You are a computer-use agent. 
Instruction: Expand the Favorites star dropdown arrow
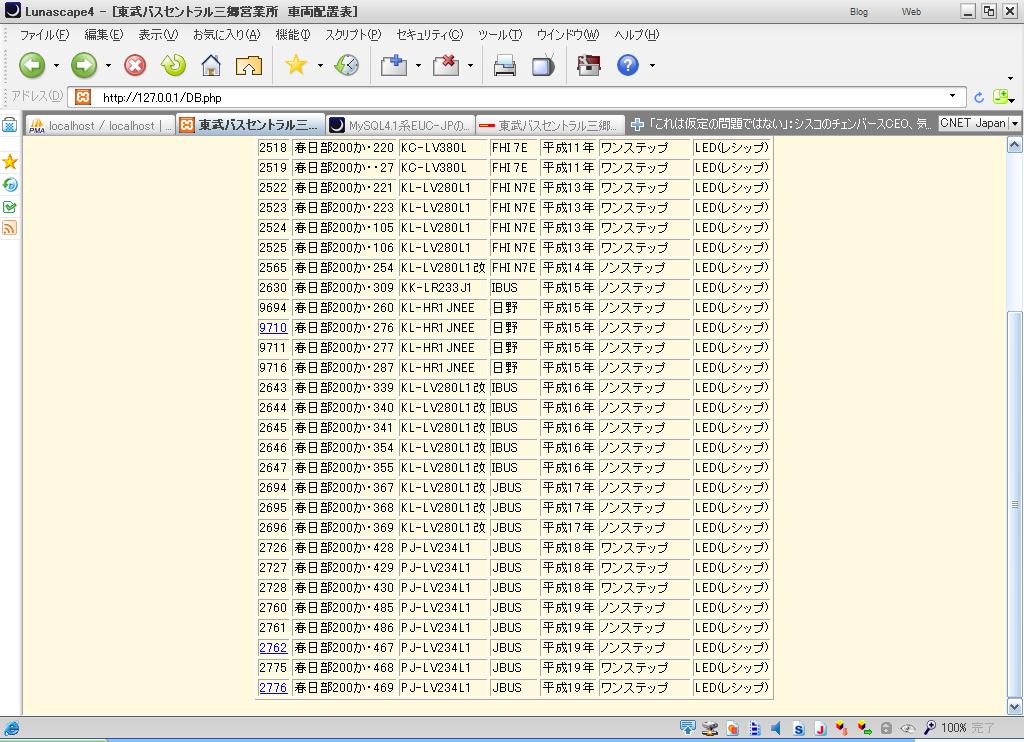(320, 65)
